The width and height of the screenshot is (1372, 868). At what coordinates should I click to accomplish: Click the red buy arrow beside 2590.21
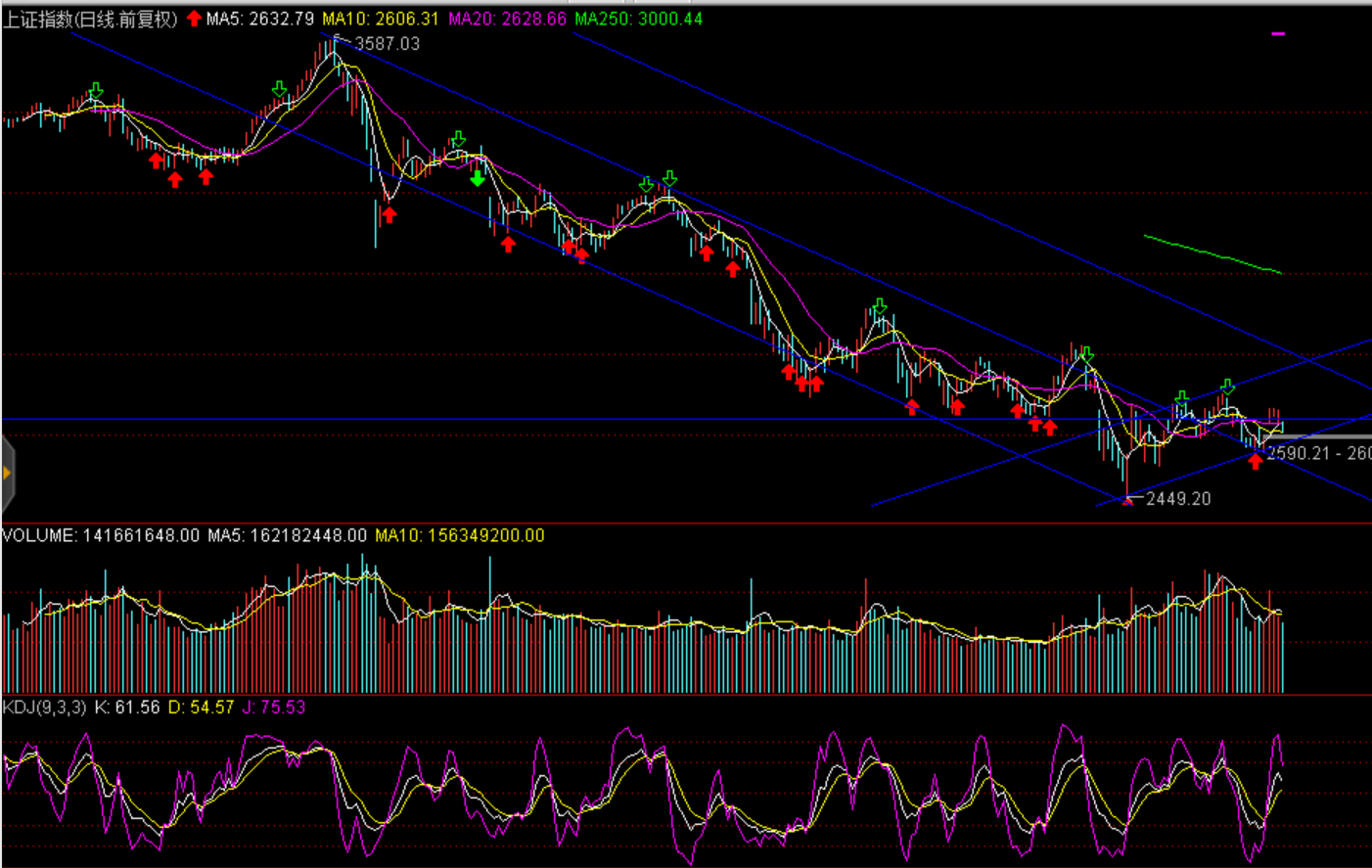(x=1255, y=461)
